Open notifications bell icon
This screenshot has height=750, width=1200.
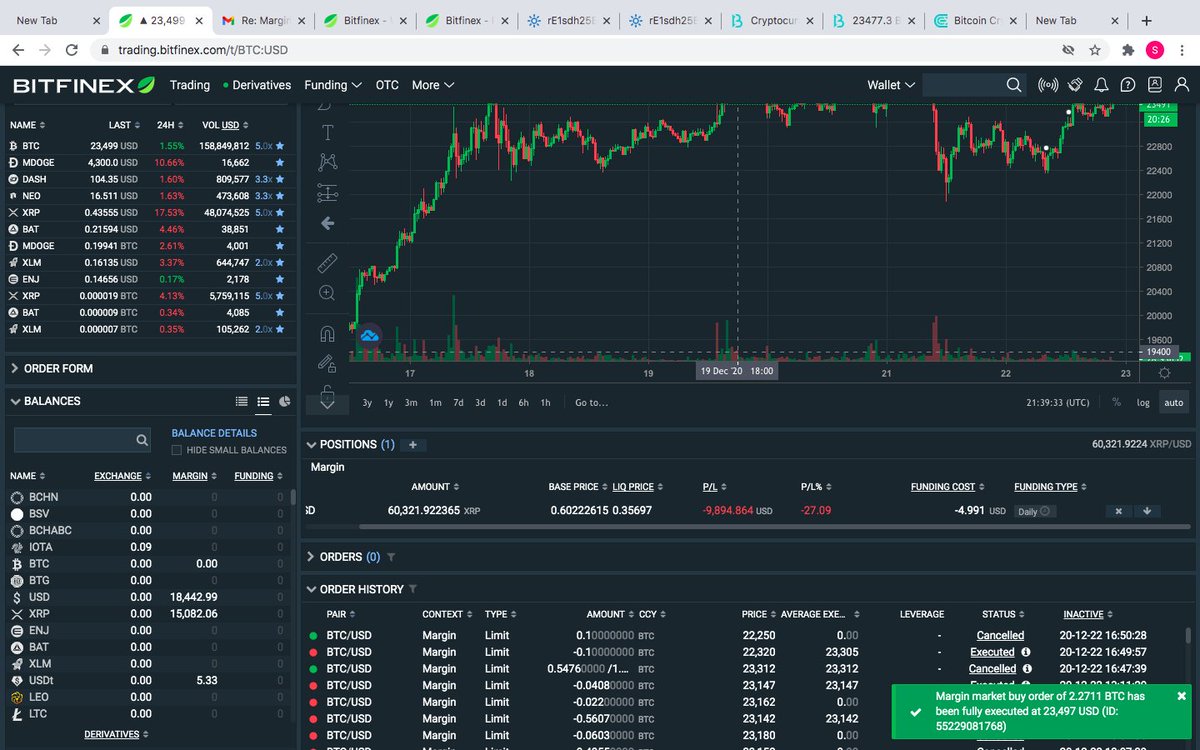pyautogui.click(x=1102, y=85)
